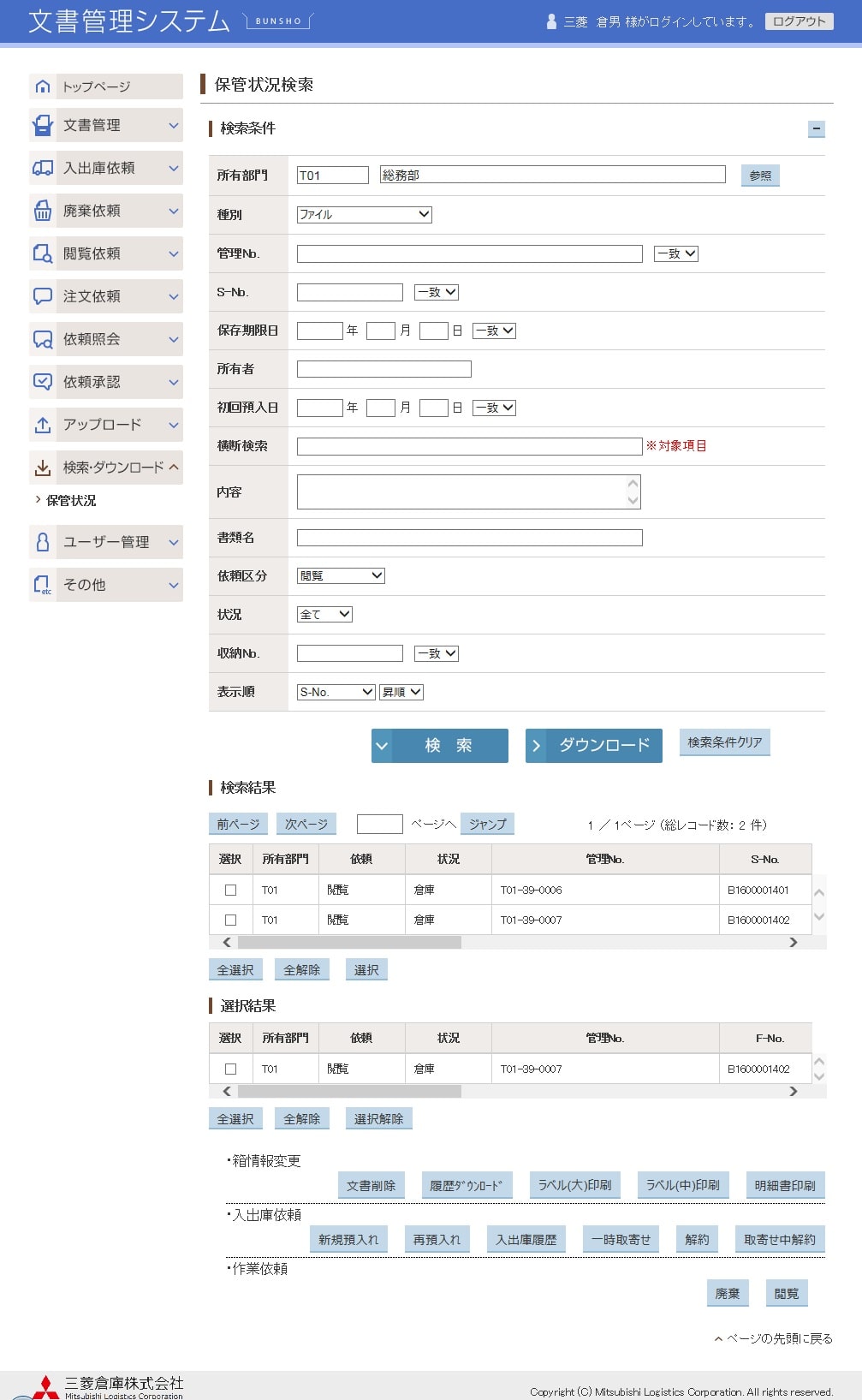
Task: Open the 表示順 S-No. dropdown
Action: [336, 692]
